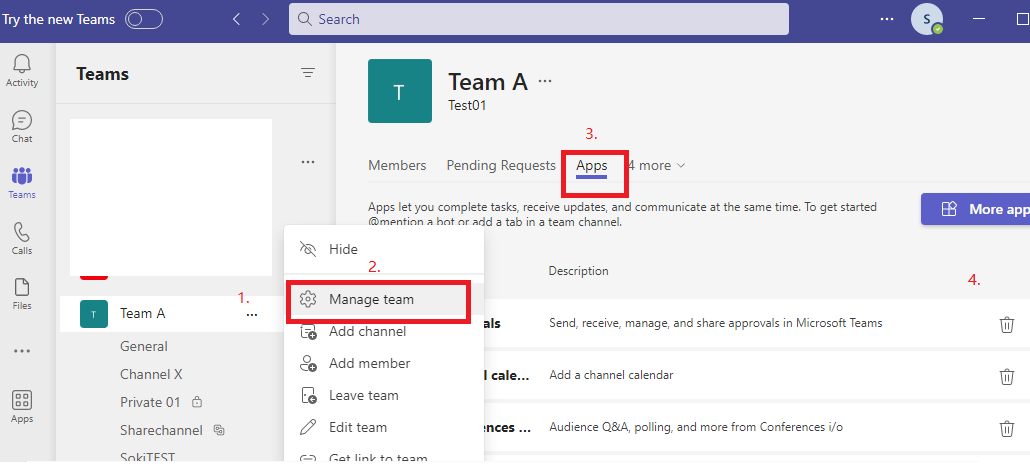Open settings and more ellipsis in title bar
This screenshot has width=1030, height=469.
click(887, 19)
